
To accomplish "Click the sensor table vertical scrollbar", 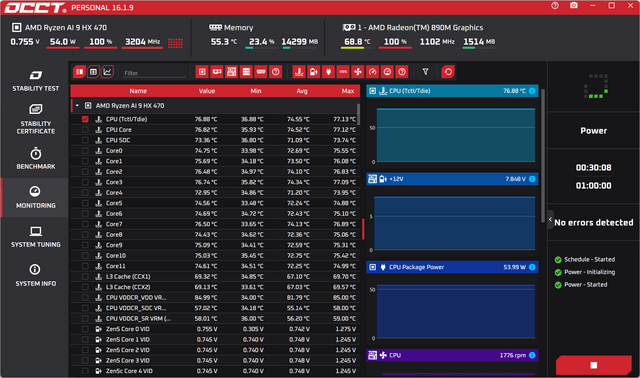I will [358, 114].
